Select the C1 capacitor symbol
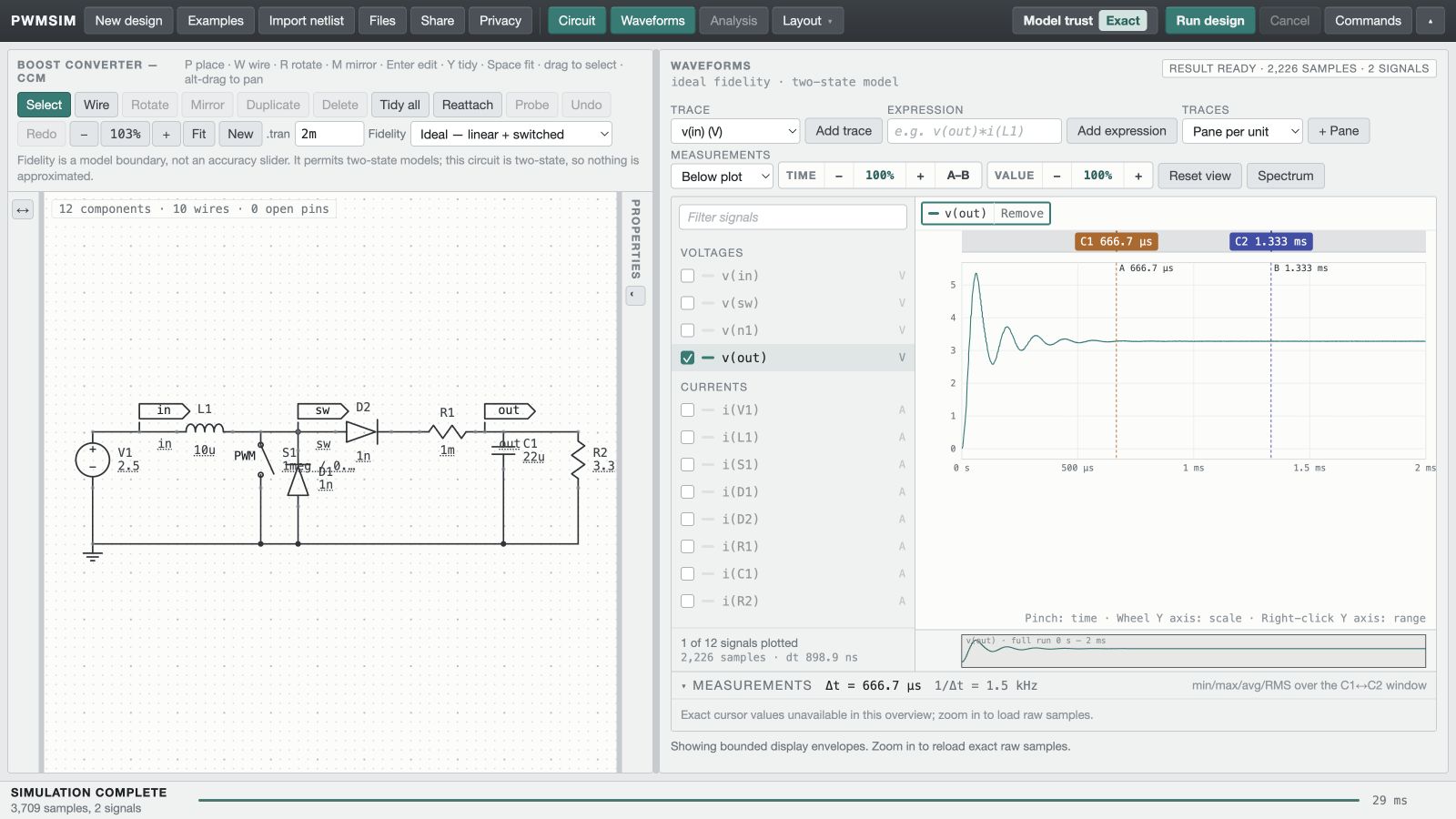Viewport: 1456px width, 819px height. coord(503,449)
